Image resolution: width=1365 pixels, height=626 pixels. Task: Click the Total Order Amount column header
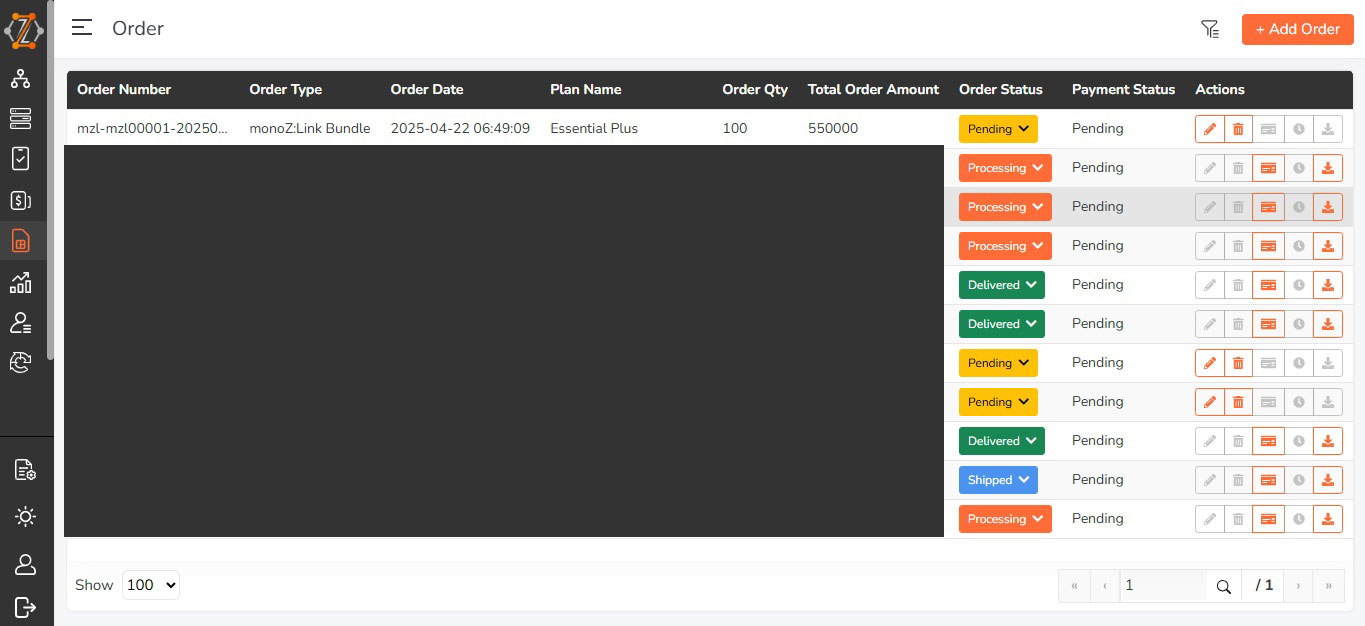click(x=873, y=90)
